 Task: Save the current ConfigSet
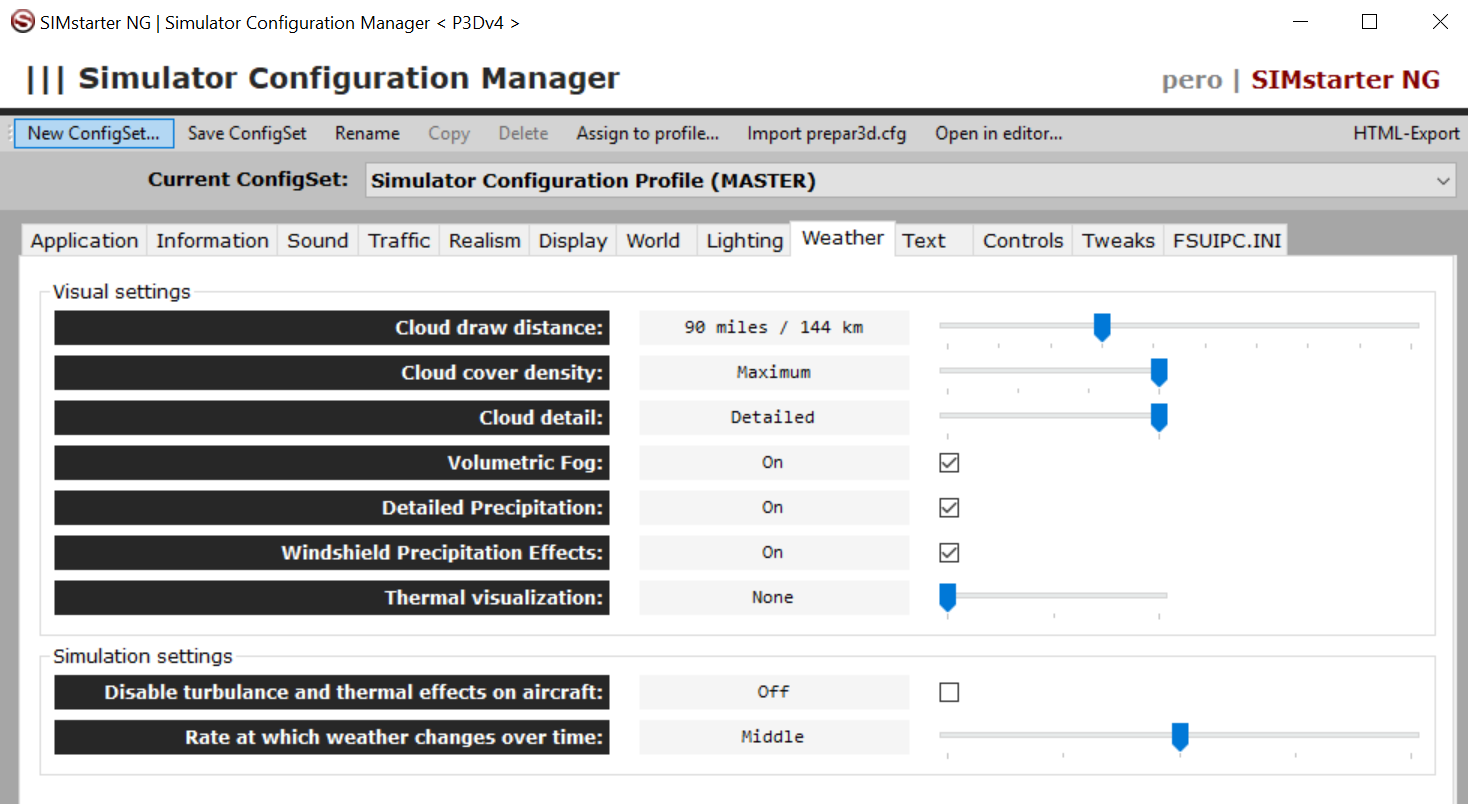tap(247, 133)
